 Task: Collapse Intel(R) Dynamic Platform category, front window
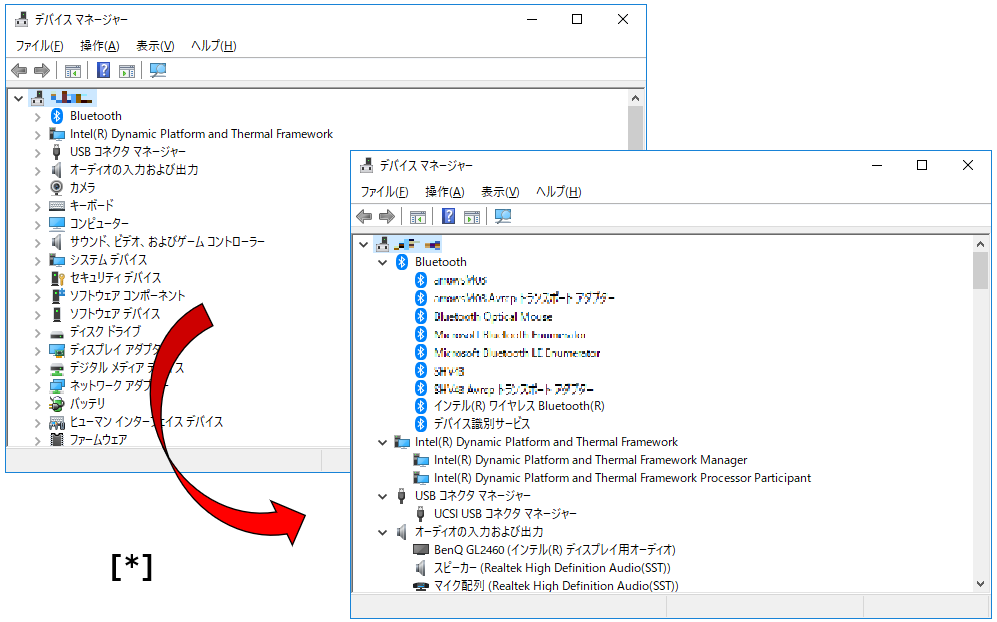pyautogui.click(x=383, y=442)
